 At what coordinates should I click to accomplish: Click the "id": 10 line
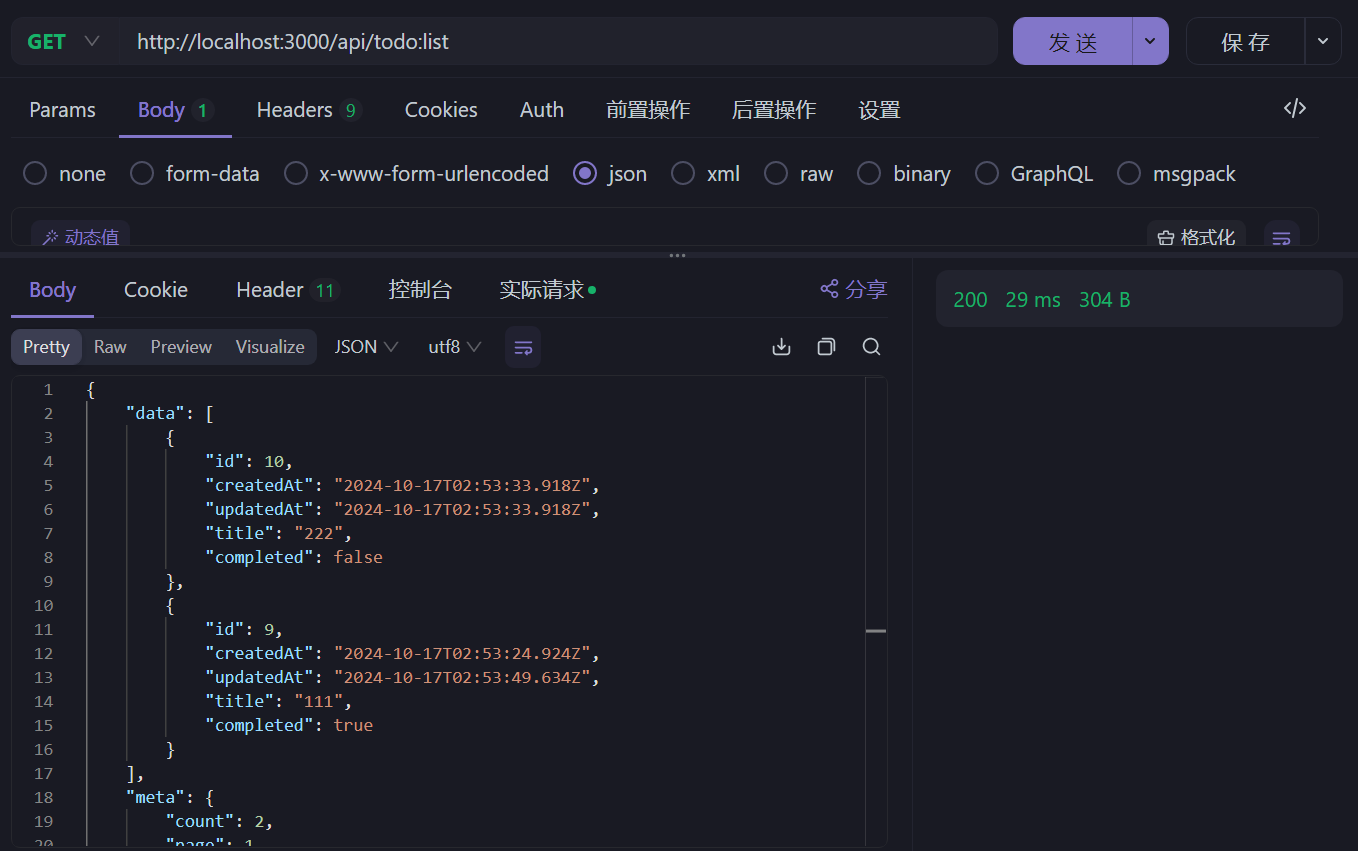pyautogui.click(x=249, y=461)
